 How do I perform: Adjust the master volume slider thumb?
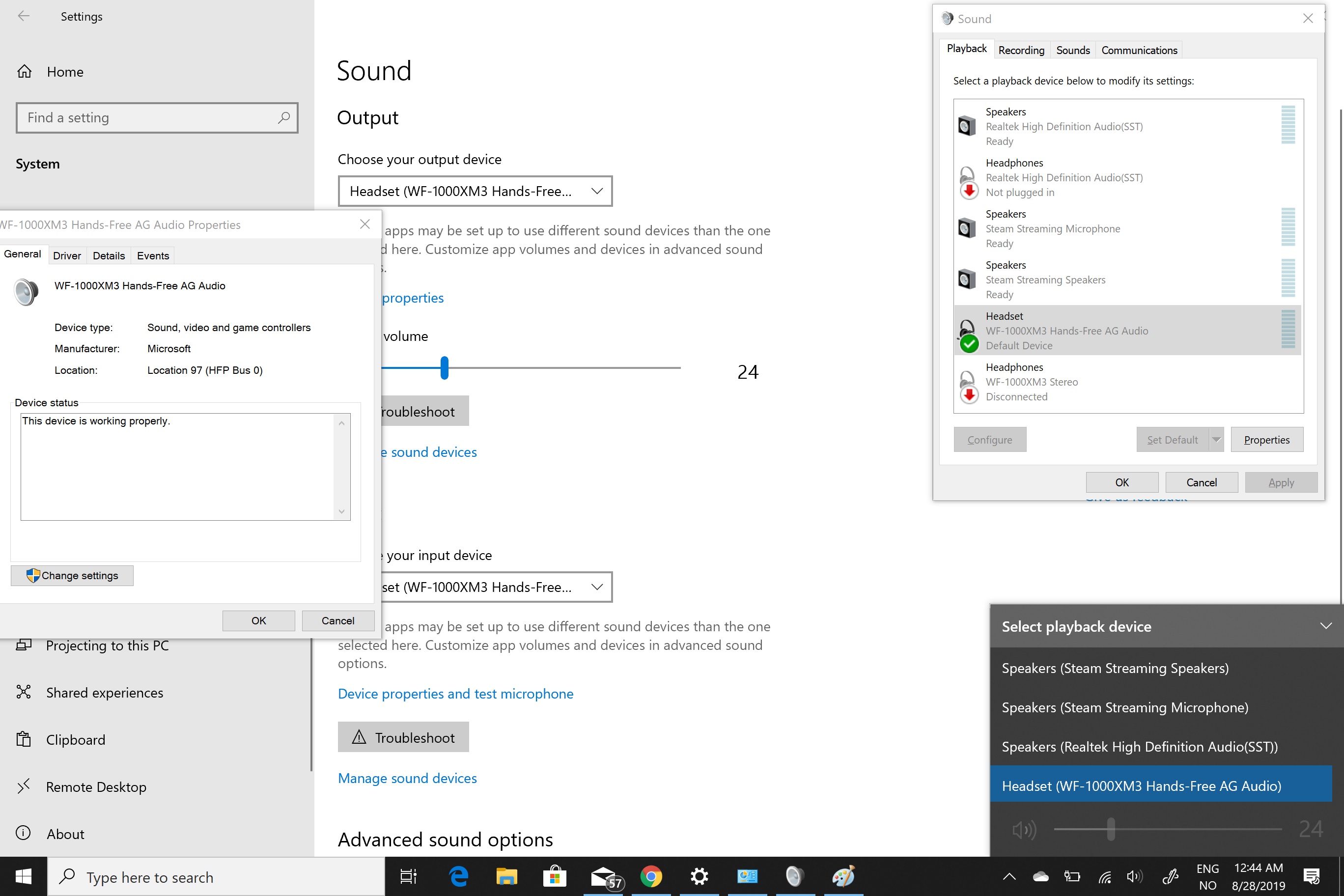445,368
